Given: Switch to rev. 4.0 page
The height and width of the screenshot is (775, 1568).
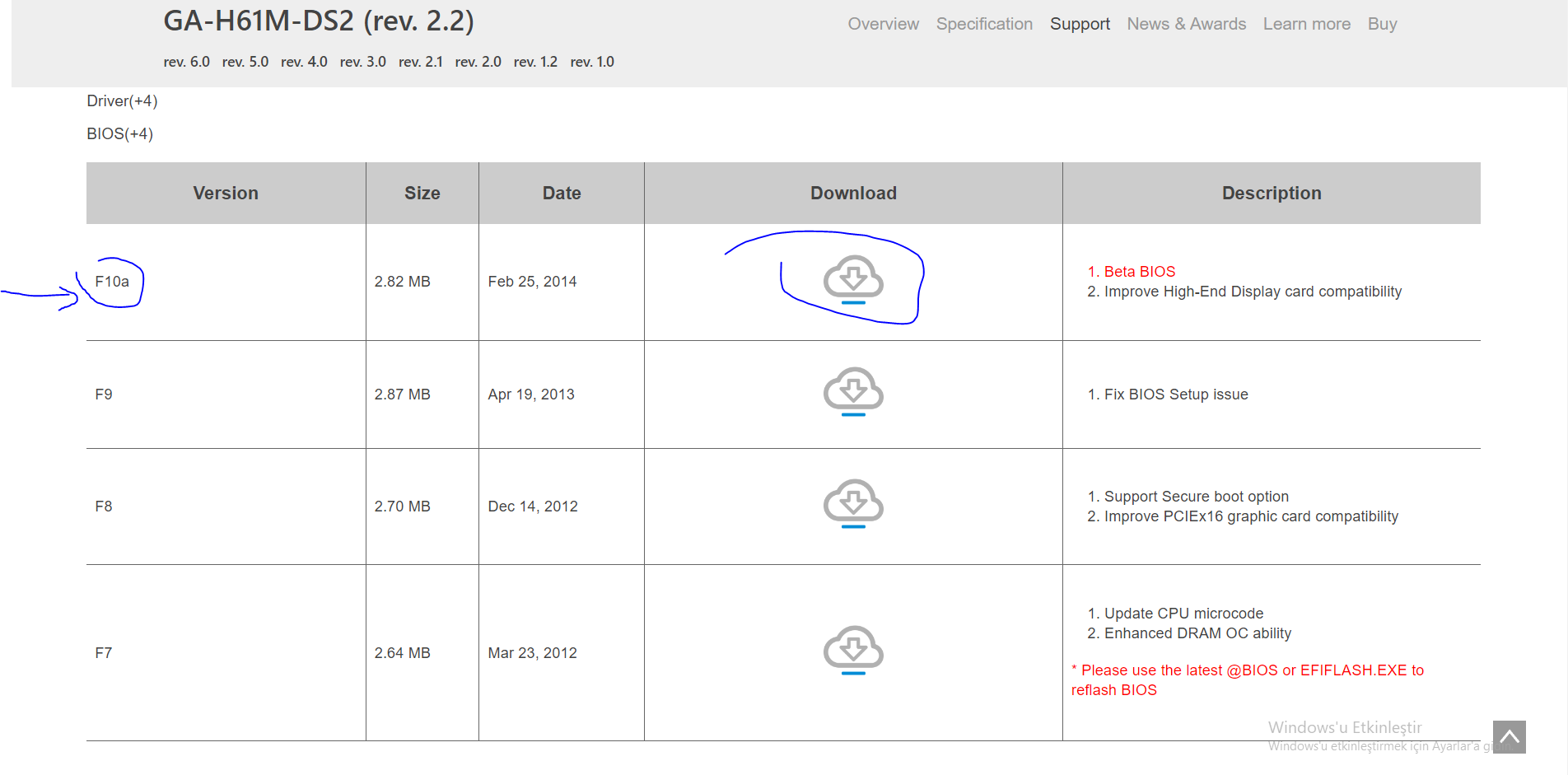Looking at the screenshot, I should click(304, 62).
